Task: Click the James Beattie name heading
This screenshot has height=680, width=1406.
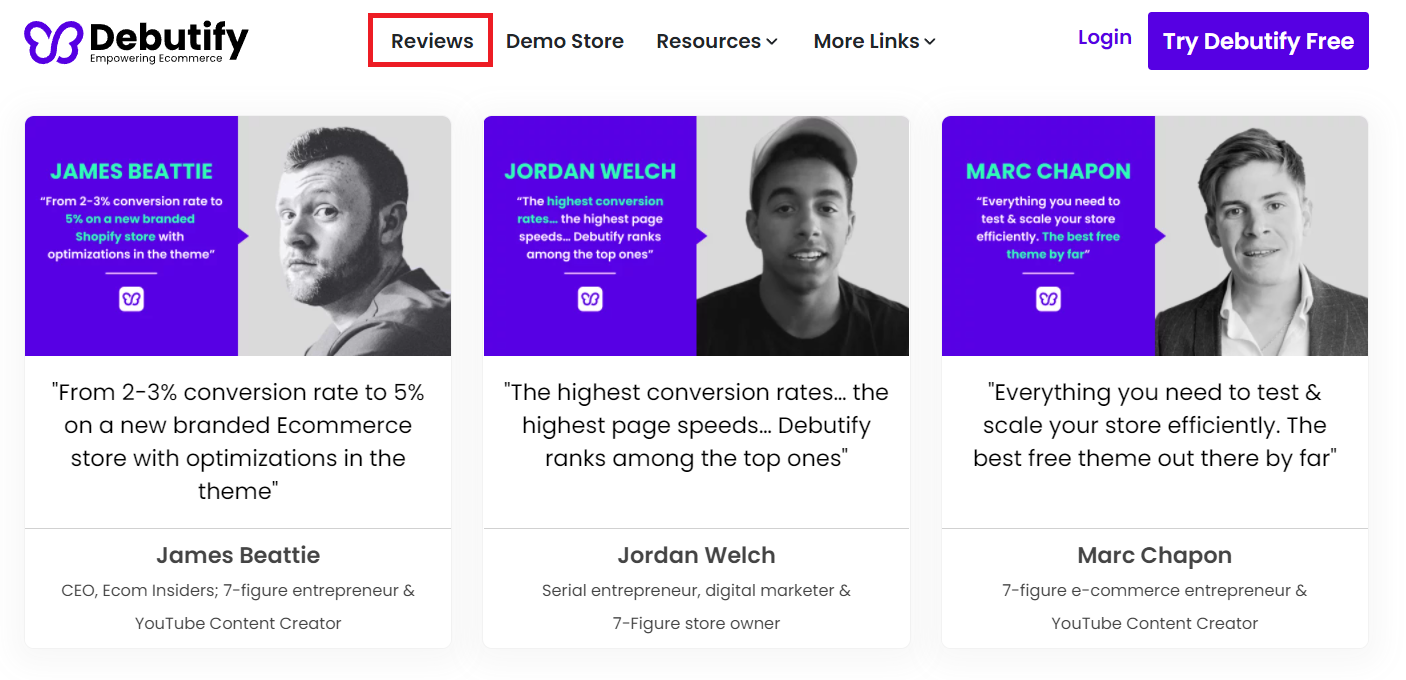Action: tap(238, 555)
